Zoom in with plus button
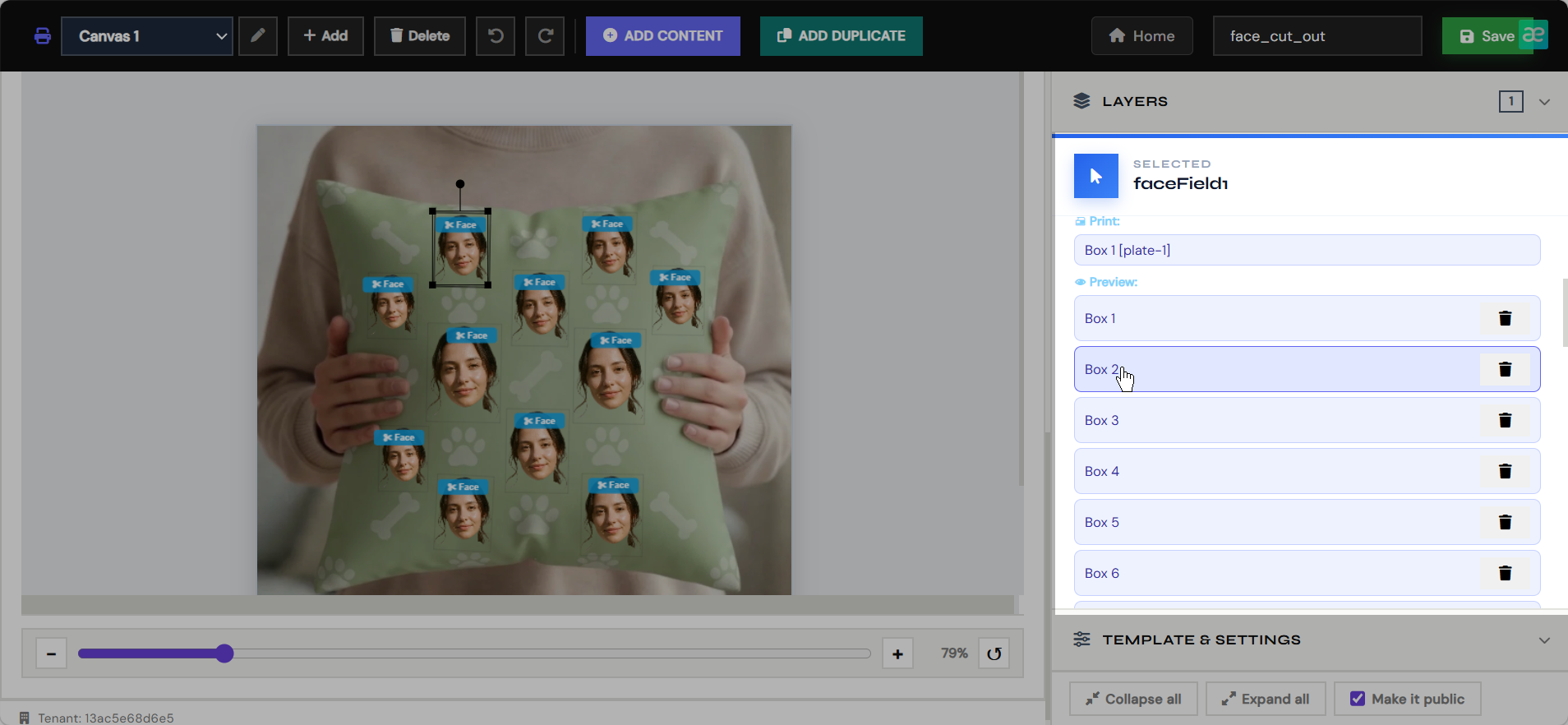The height and width of the screenshot is (725, 1568). 897,653
